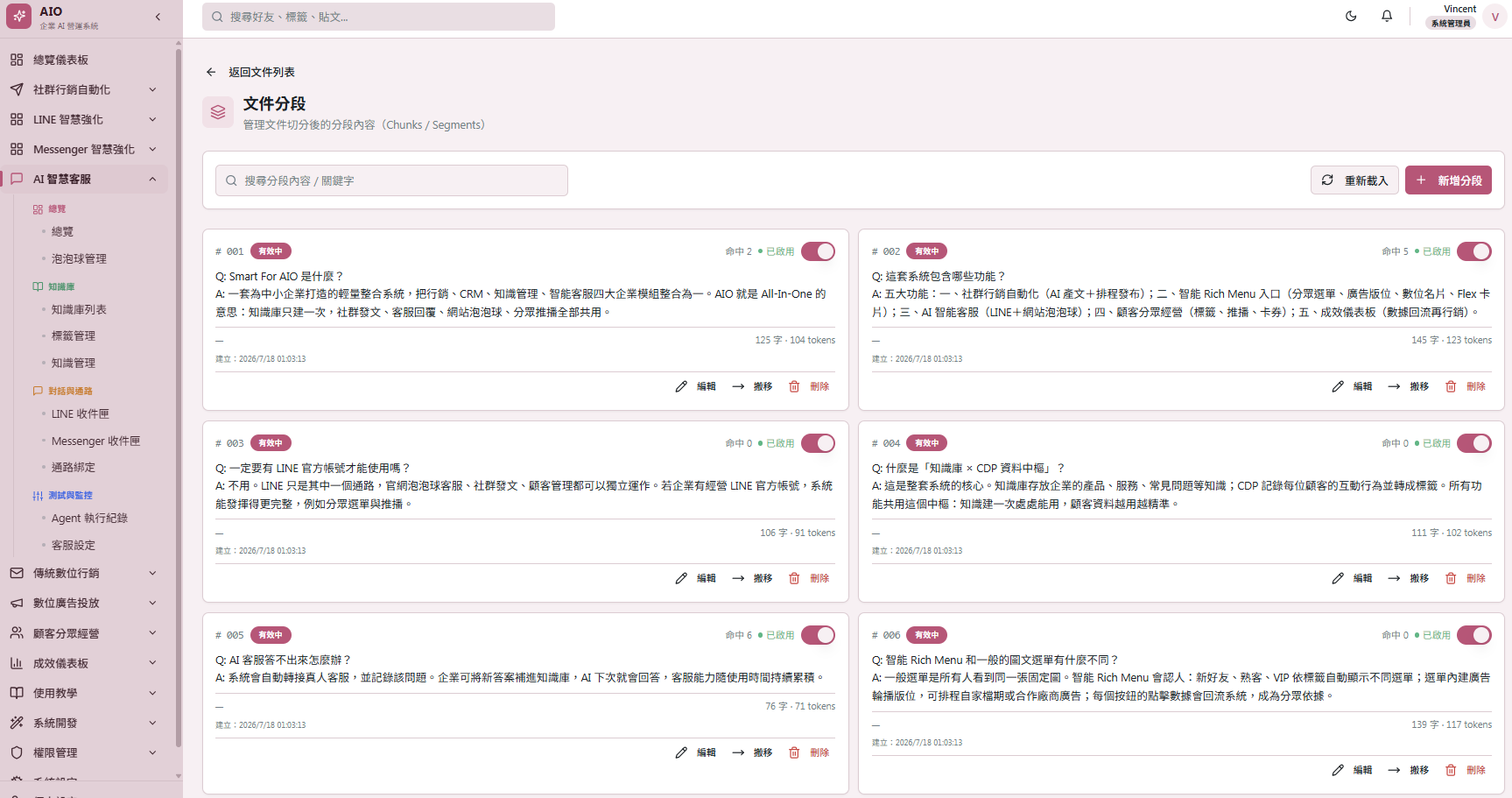Expand LINE 智慧強化 menu
The image size is (1512, 798).
click(84, 119)
